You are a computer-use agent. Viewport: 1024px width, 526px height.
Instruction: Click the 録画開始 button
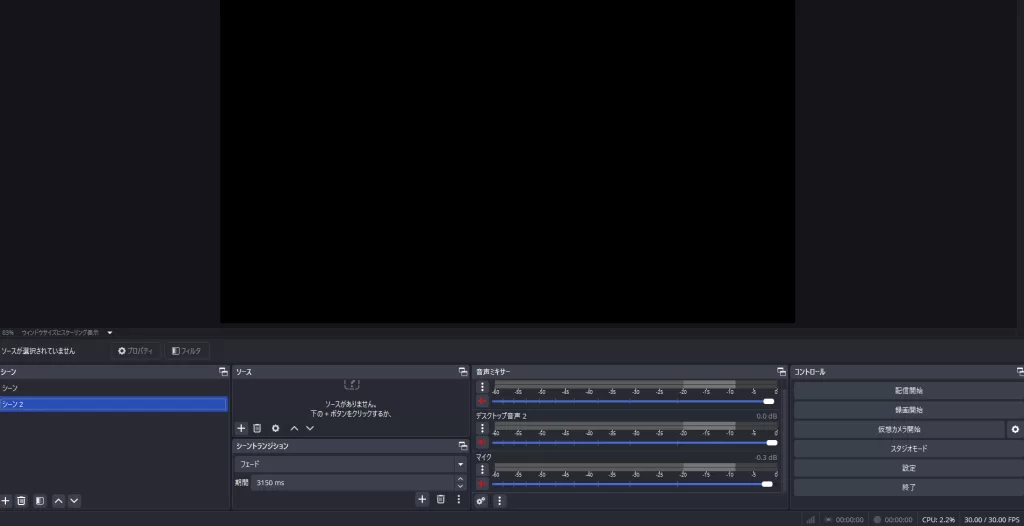tap(908, 410)
